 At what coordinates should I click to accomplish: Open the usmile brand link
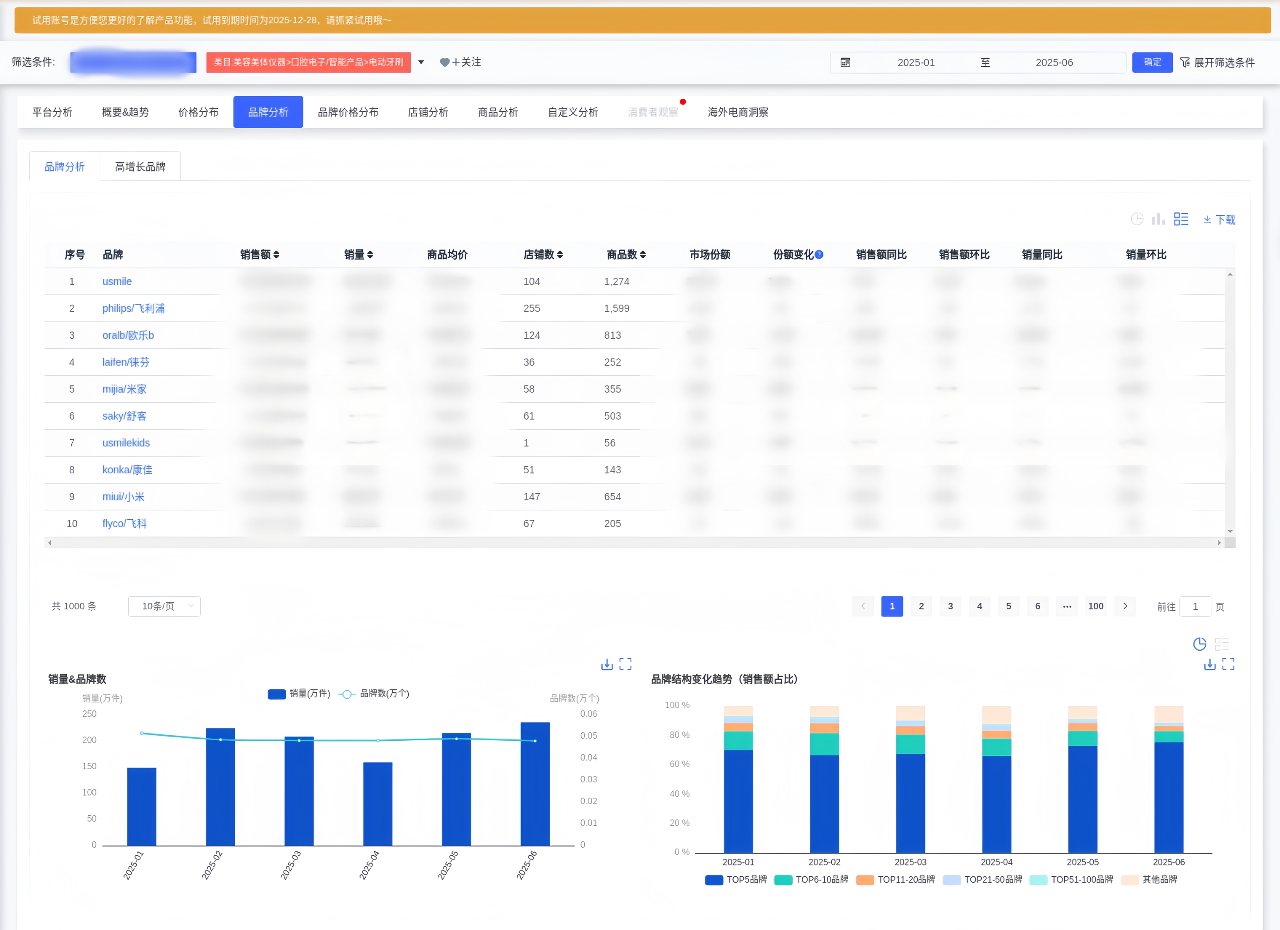pos(117,282)
